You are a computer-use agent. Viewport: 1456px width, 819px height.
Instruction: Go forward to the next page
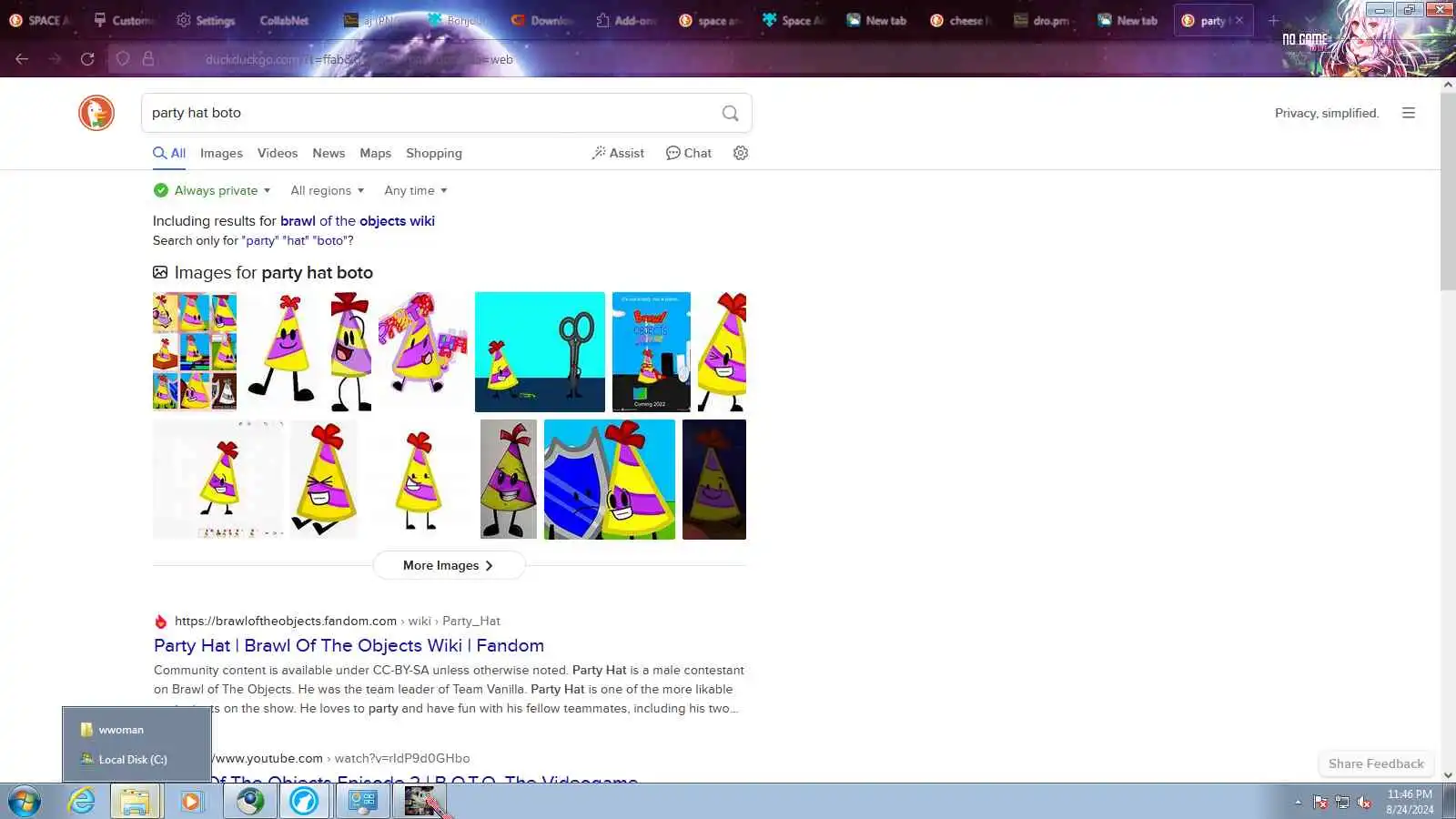pyautogui.click(x=55, y=59)
